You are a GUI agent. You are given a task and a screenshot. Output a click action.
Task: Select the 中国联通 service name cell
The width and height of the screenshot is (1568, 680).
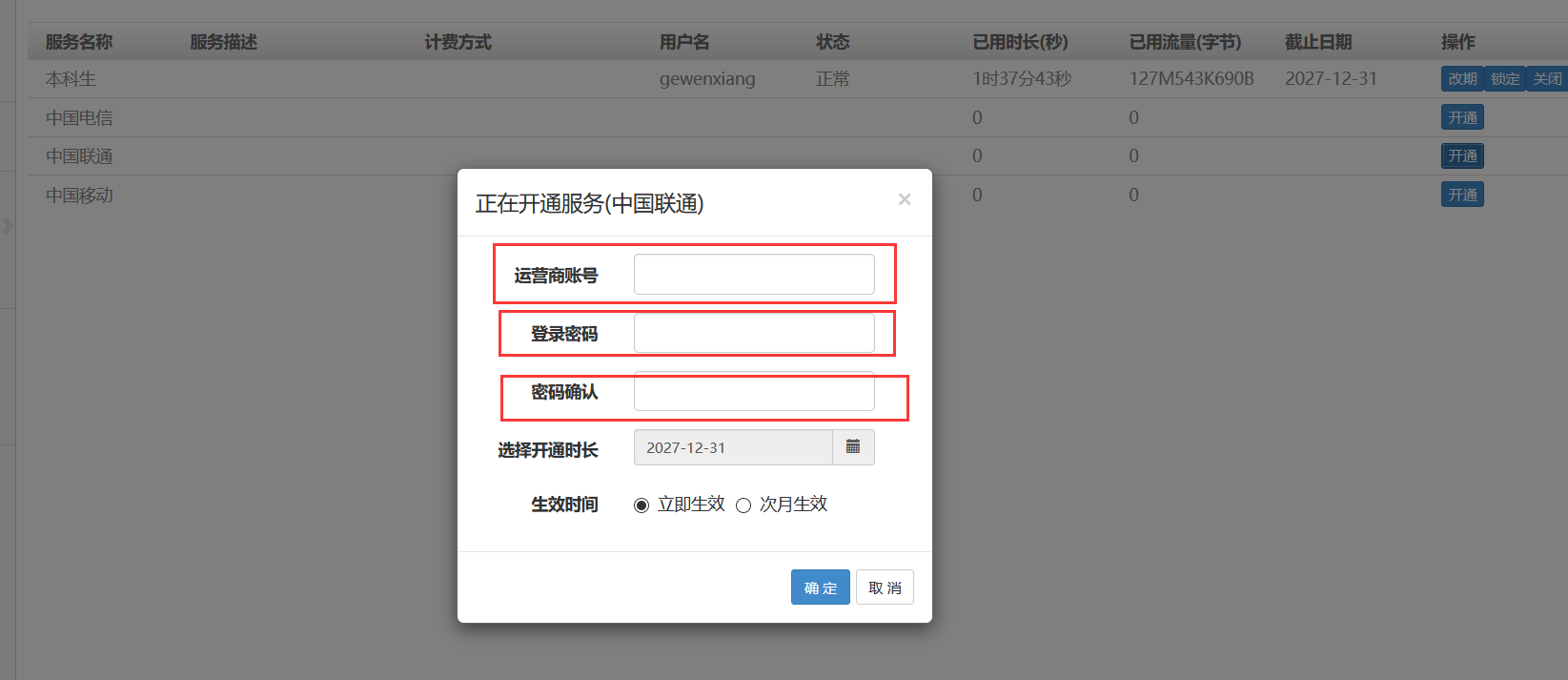click(x=79, y=155)
